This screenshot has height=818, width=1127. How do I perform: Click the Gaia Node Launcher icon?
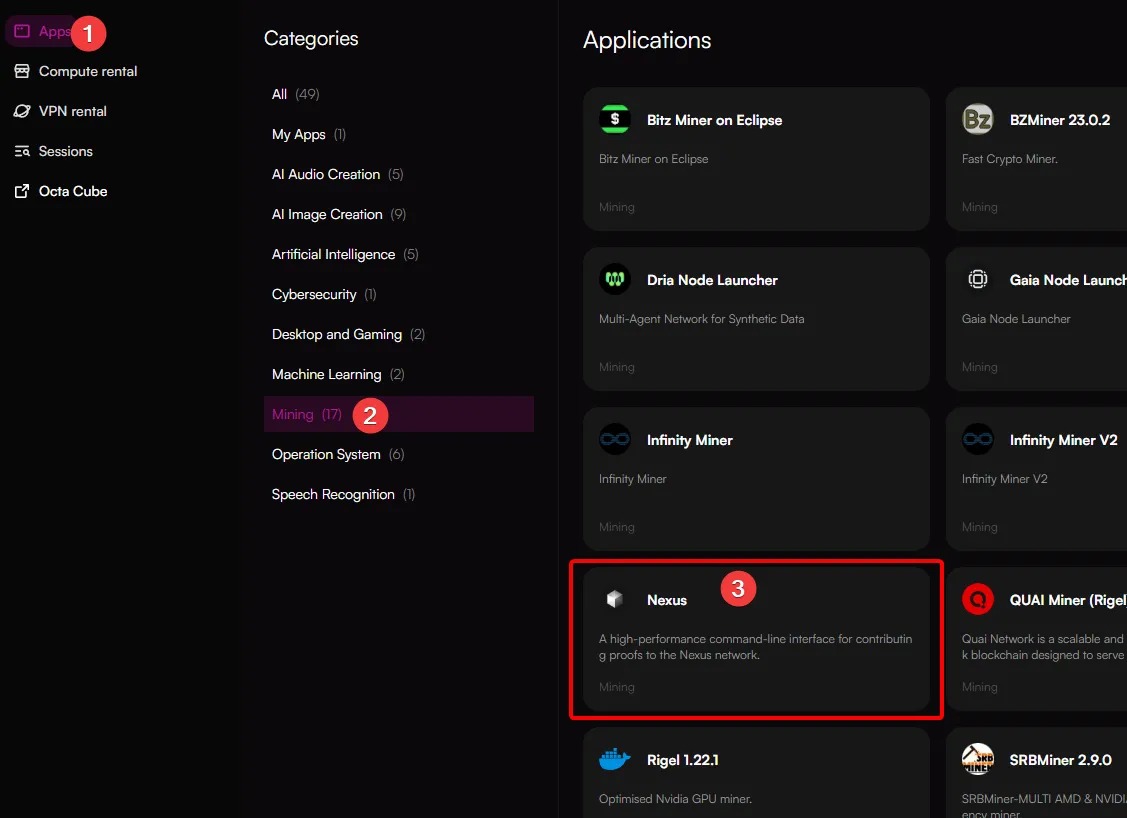click(978, 279)
